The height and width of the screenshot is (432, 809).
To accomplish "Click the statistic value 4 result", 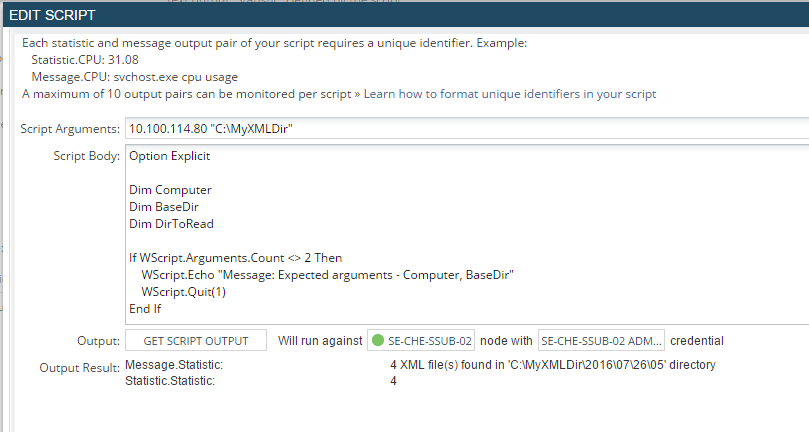I will (394, 381).
